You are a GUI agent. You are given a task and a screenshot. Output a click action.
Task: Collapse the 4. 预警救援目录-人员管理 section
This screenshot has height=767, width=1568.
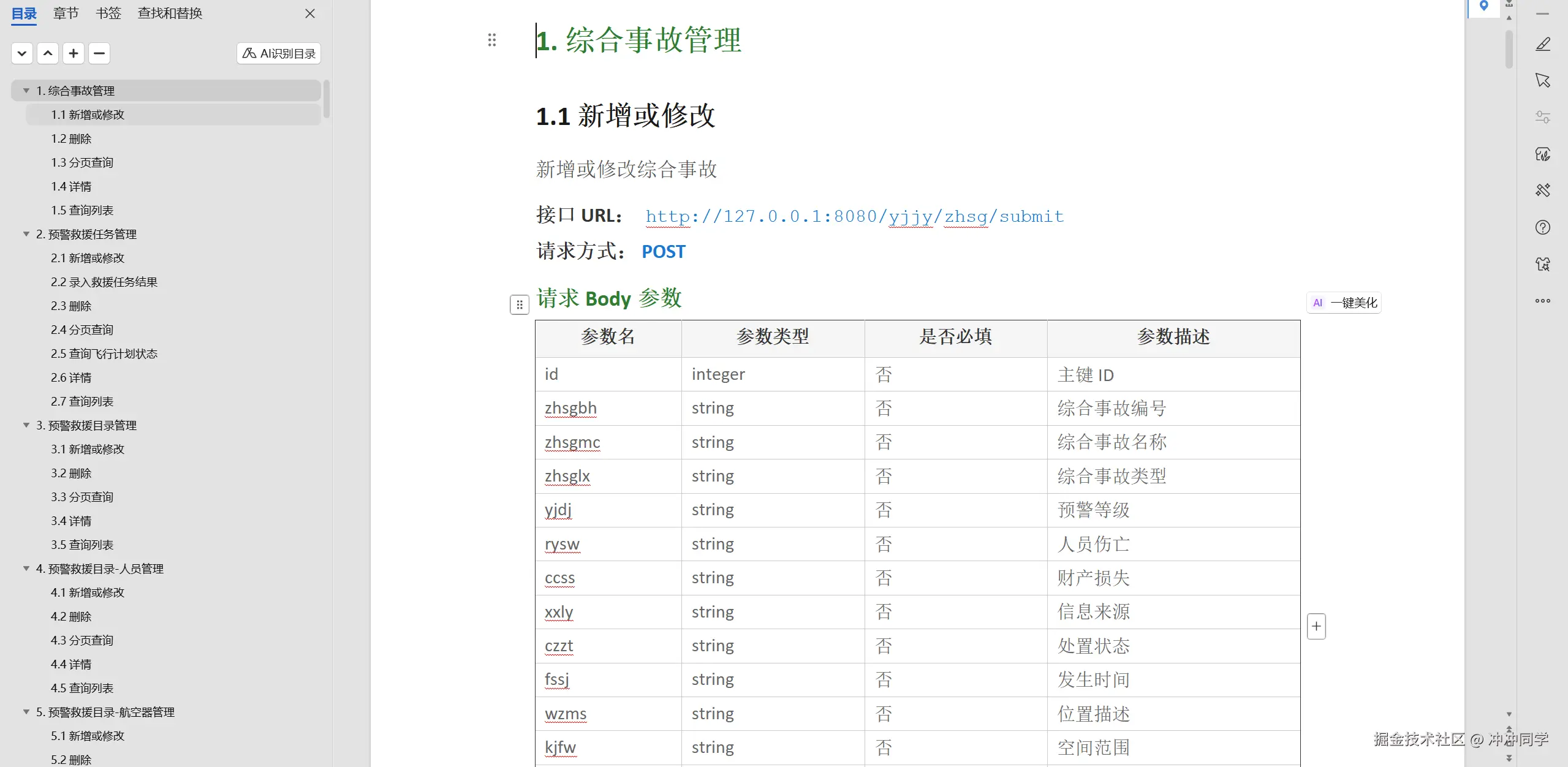point(26,569)
